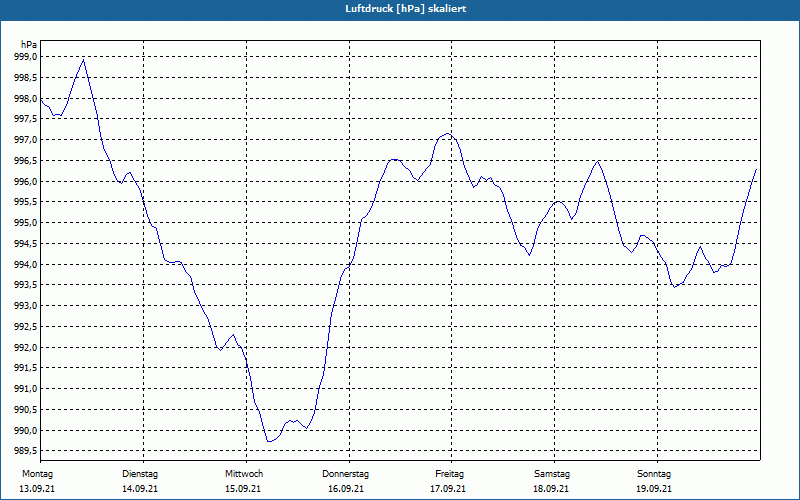Image resolution: width=800 pixels, height=500 pixels.
Task: Click the 992,5 axis value
Action: (26, 327)
